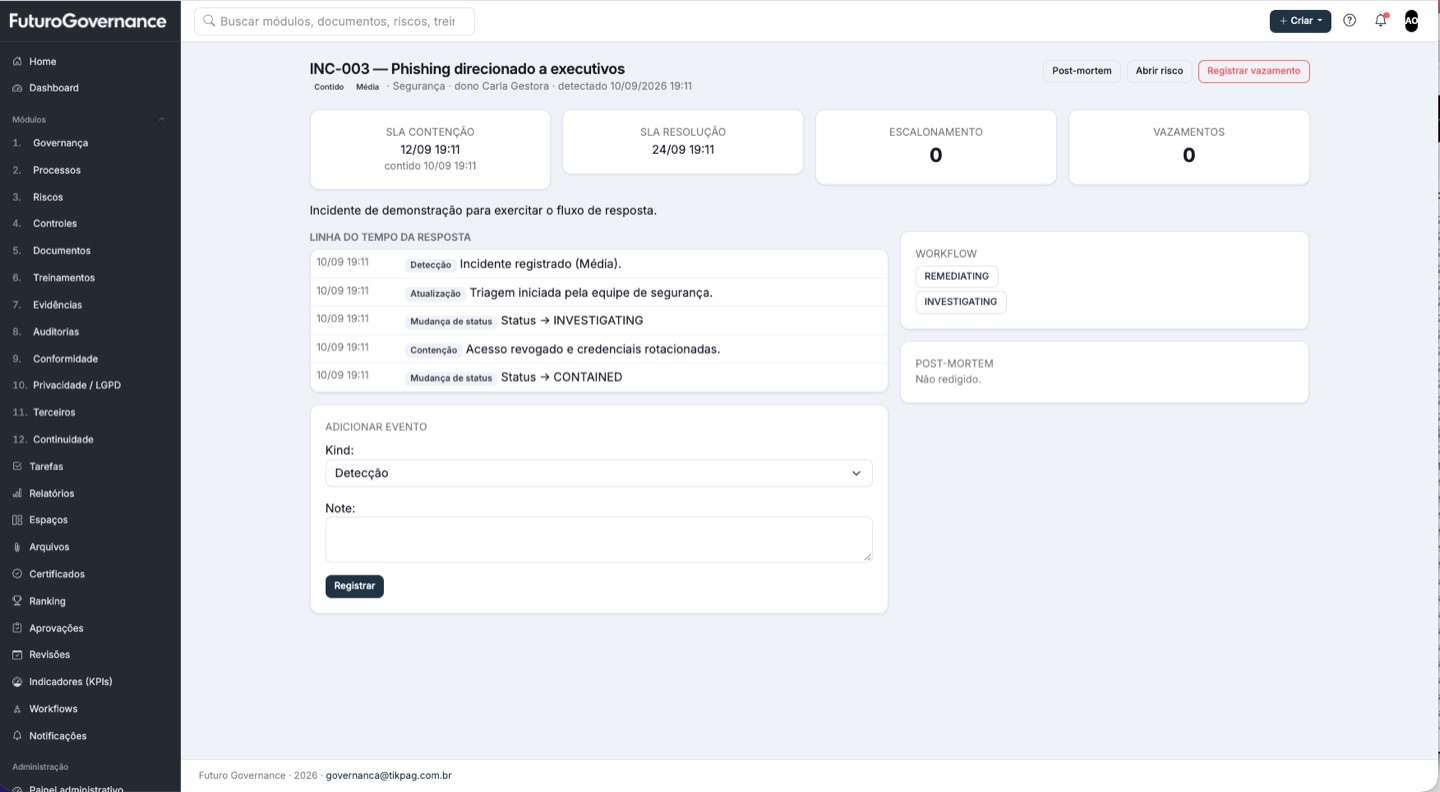Select timeline entry 'Status → CONTAINED'
Screen dimensions: 1440x792
pos(599,377)
